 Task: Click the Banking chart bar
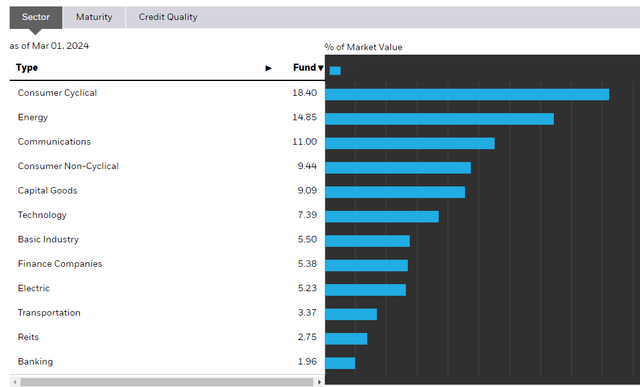pos(340,363)
